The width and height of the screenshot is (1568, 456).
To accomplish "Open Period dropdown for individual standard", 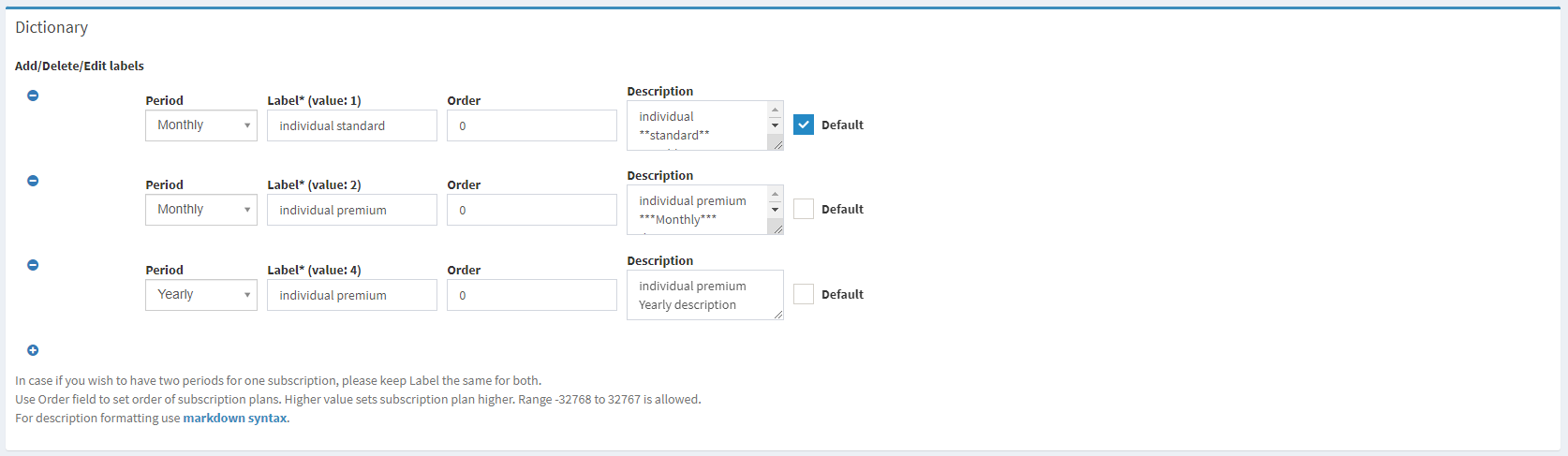I will point(200,125).
